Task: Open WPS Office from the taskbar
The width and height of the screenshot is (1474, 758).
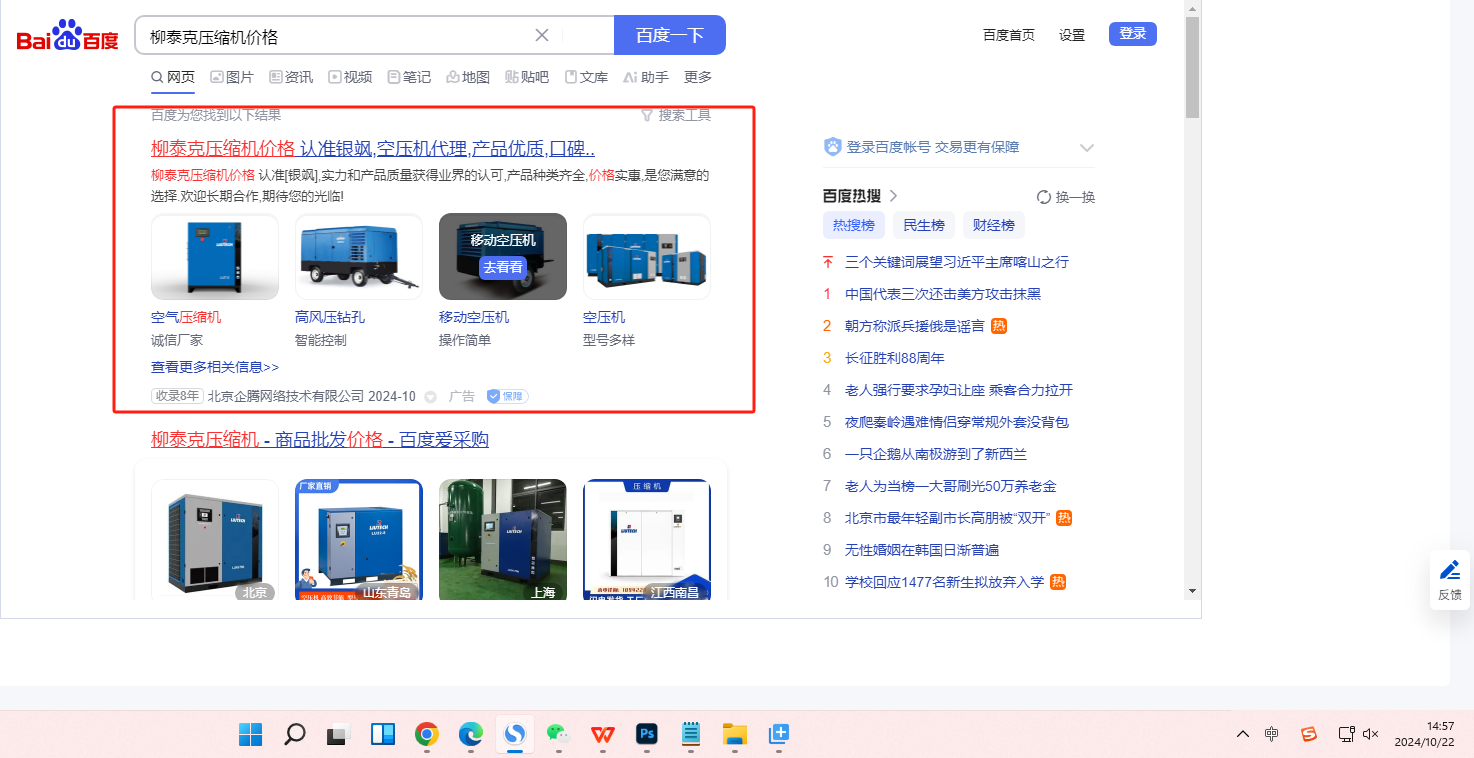Action: point(602,734)
